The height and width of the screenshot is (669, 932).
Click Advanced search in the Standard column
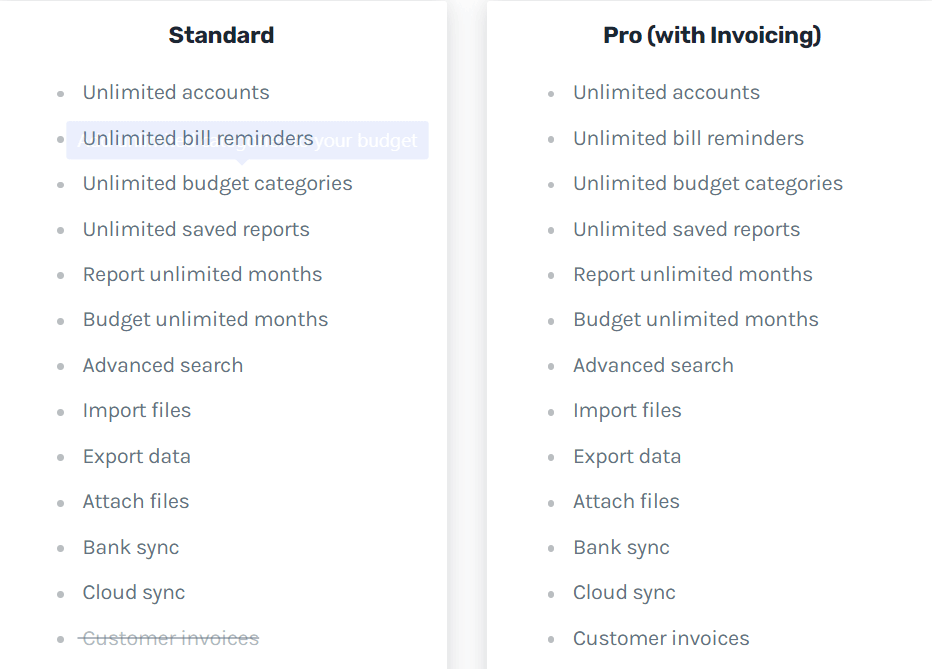(163, 366)
